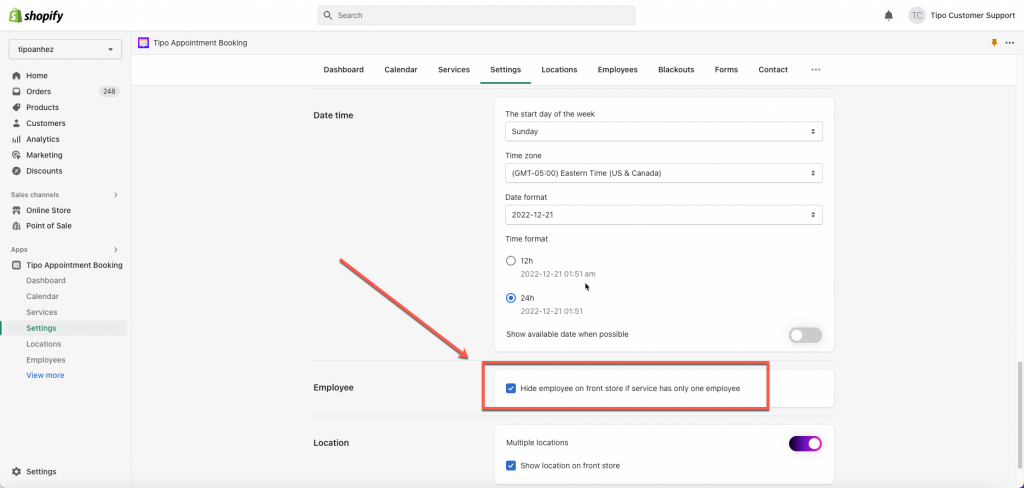Click the Orders inbox icon

(x=16, y=91)
